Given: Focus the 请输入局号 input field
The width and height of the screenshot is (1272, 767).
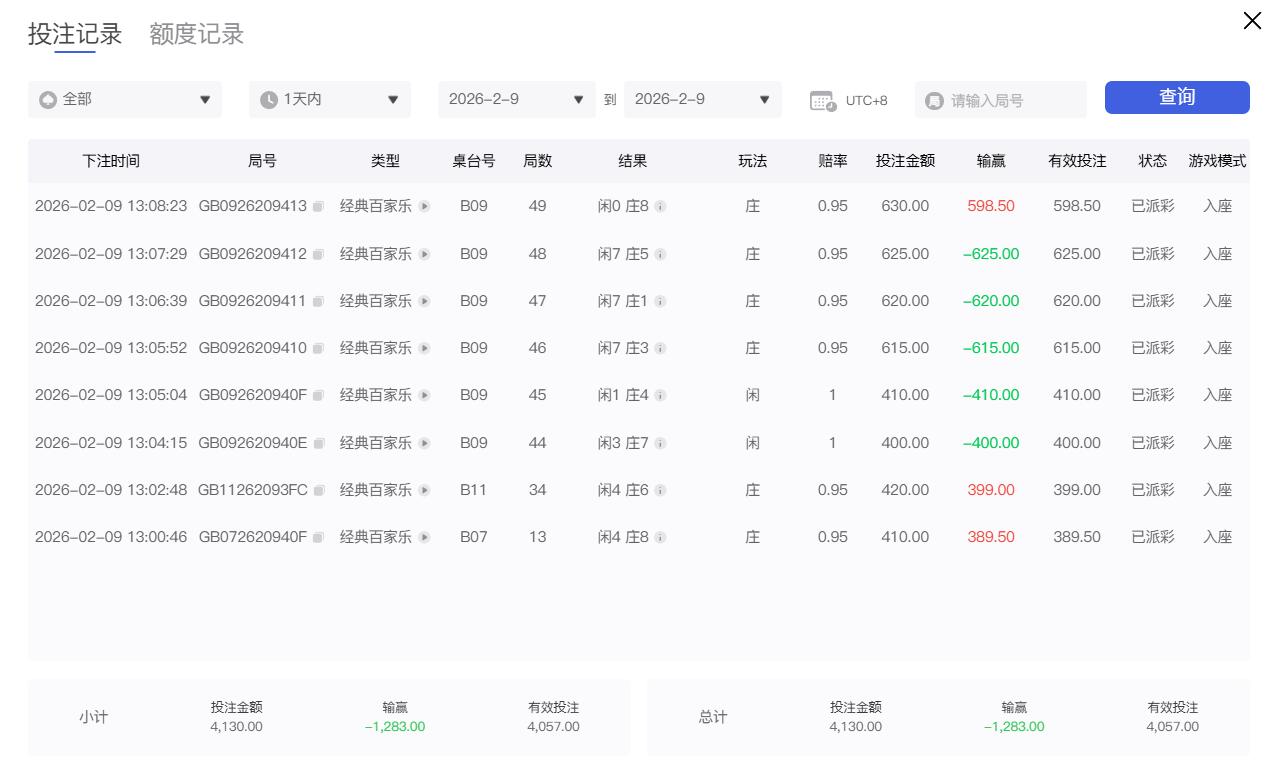Looking at the screenshot, I should (x=1010, y=101).
